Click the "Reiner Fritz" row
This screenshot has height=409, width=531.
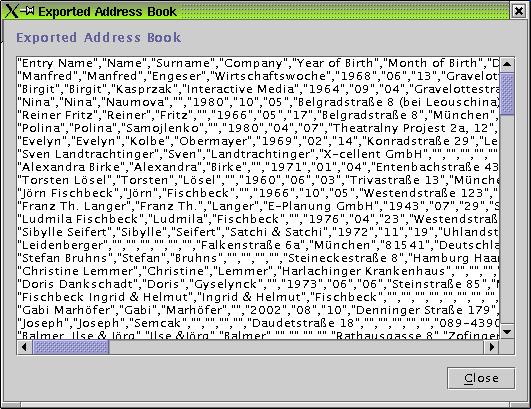click(x=258, y=115)
